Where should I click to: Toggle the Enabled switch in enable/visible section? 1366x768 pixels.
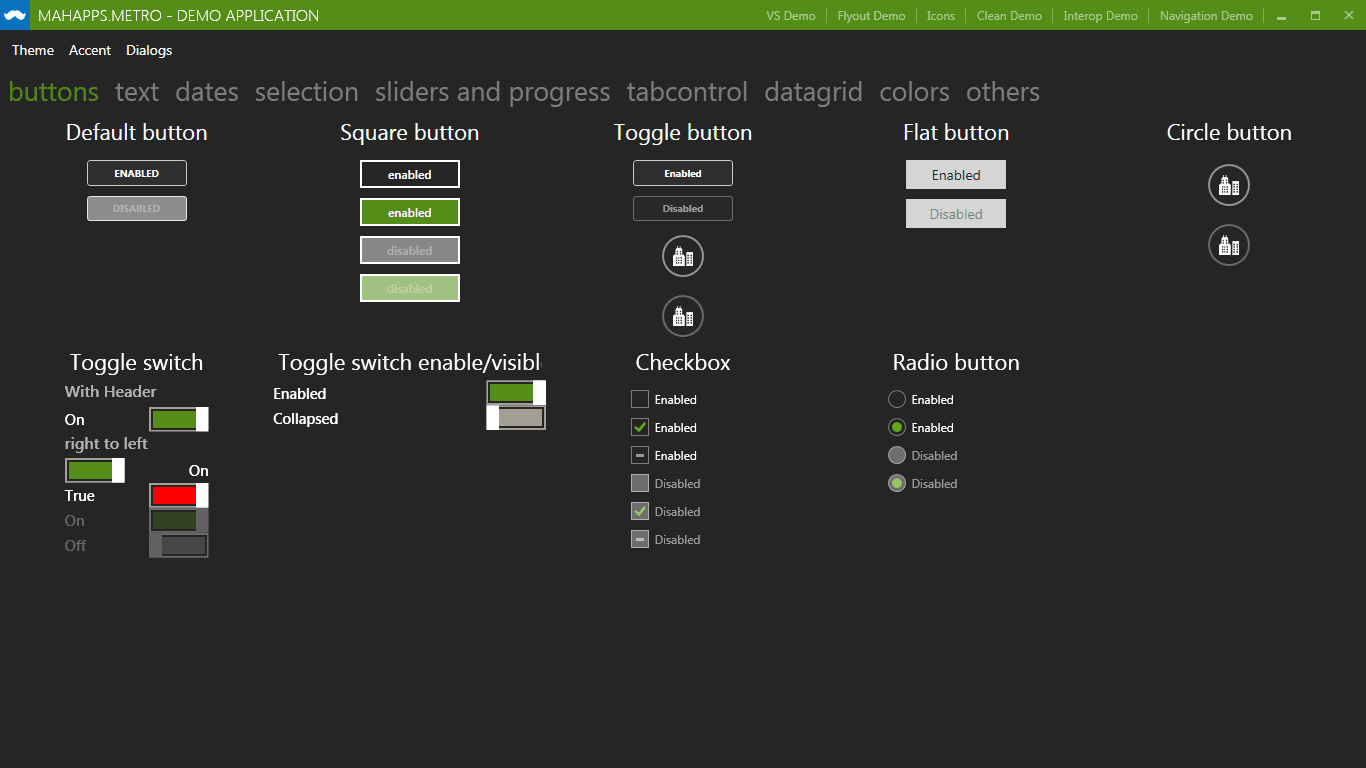(516, 394)
